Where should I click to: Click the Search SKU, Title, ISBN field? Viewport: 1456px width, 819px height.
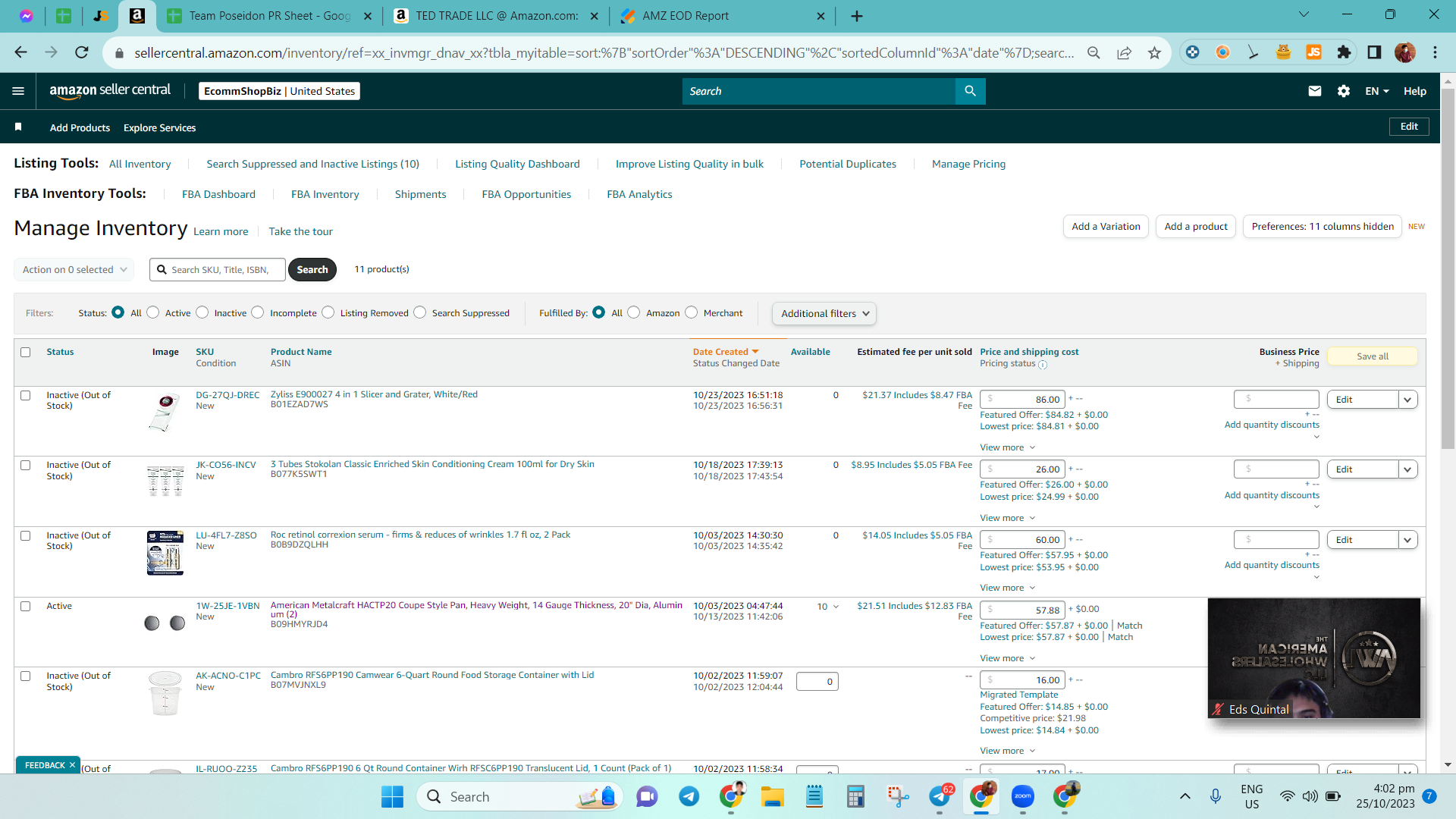[218, 269]
